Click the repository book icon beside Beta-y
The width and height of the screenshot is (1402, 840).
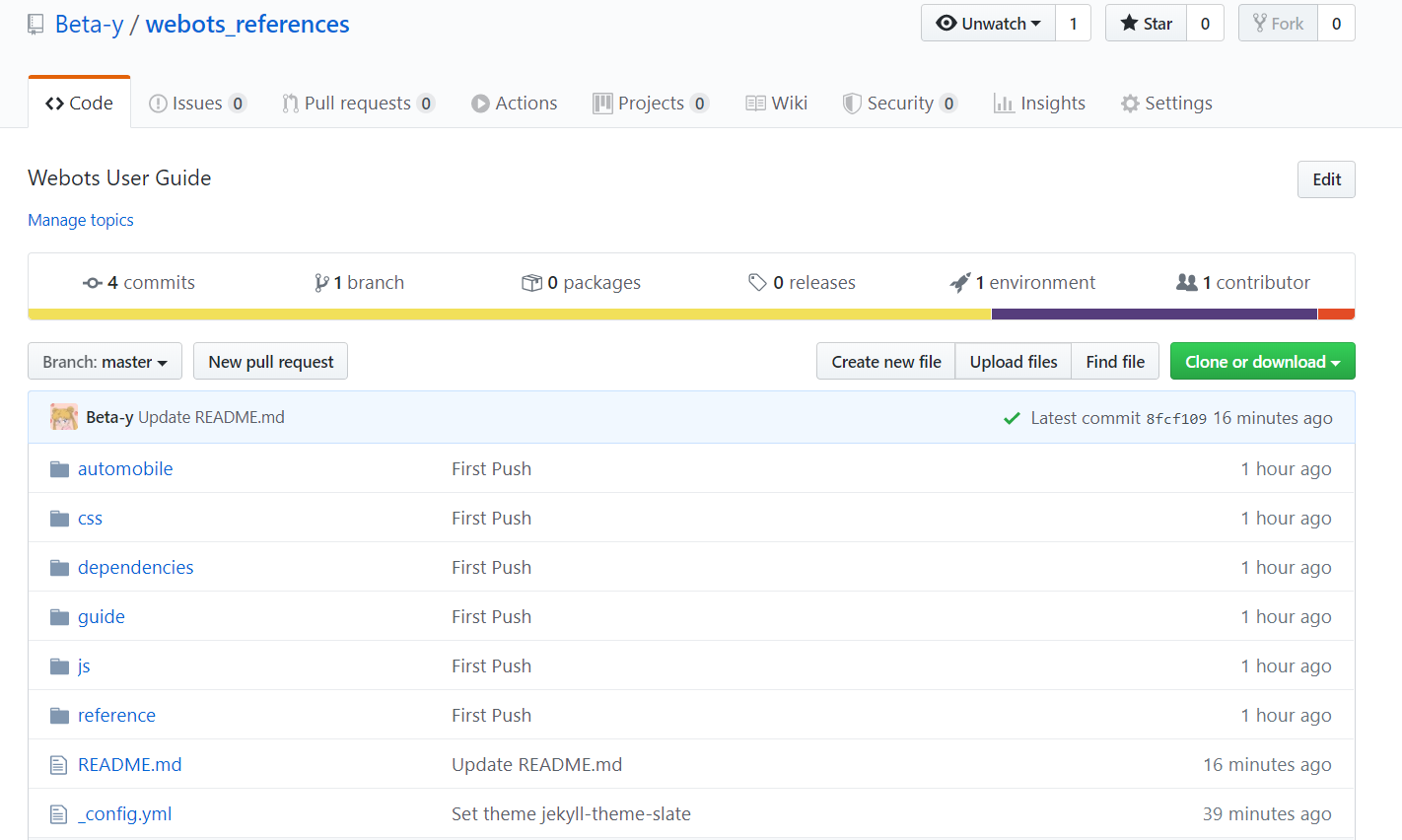[35, 25]
